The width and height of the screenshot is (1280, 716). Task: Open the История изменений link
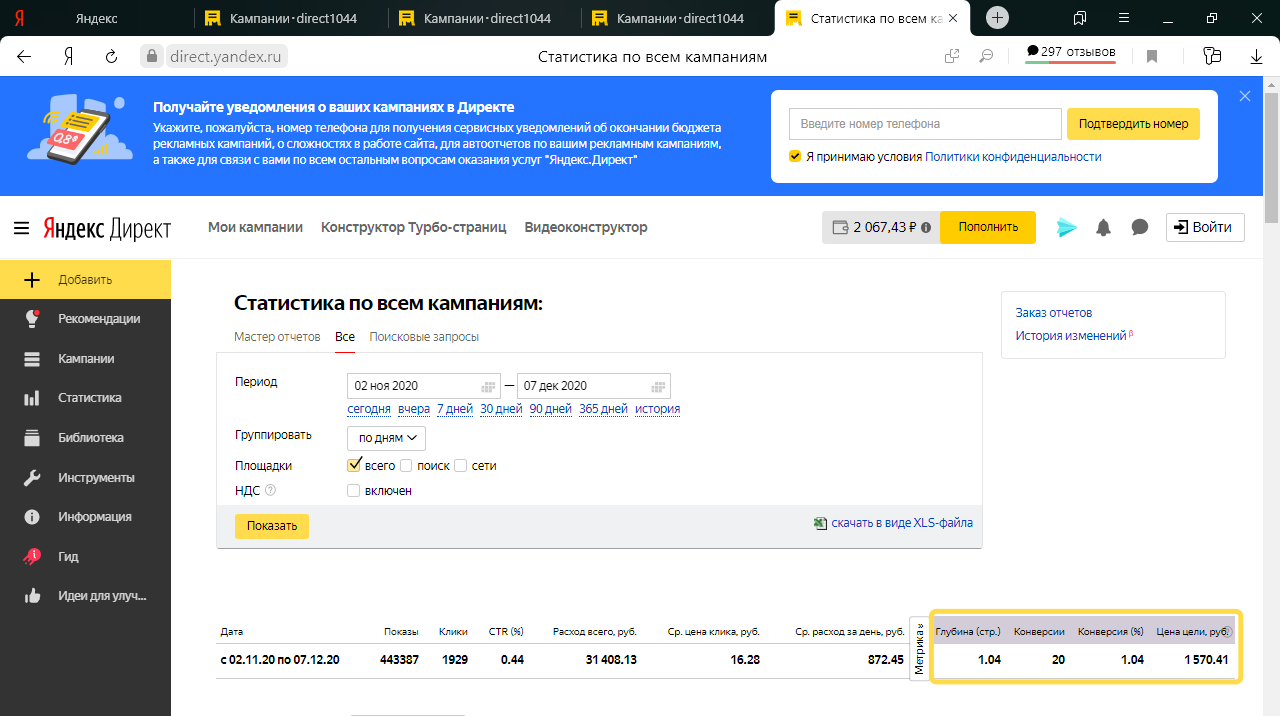1071,336
